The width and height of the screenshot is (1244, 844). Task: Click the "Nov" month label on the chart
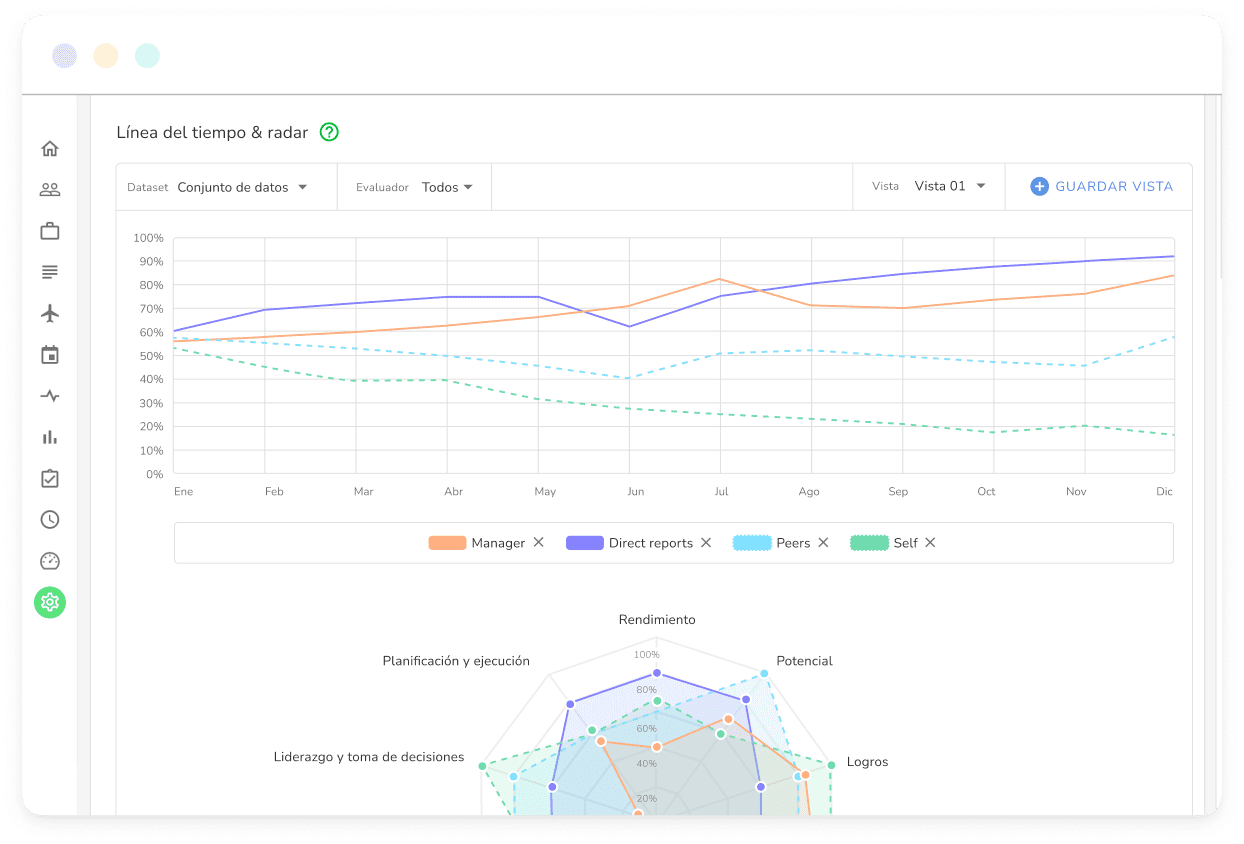(1076, 492)
